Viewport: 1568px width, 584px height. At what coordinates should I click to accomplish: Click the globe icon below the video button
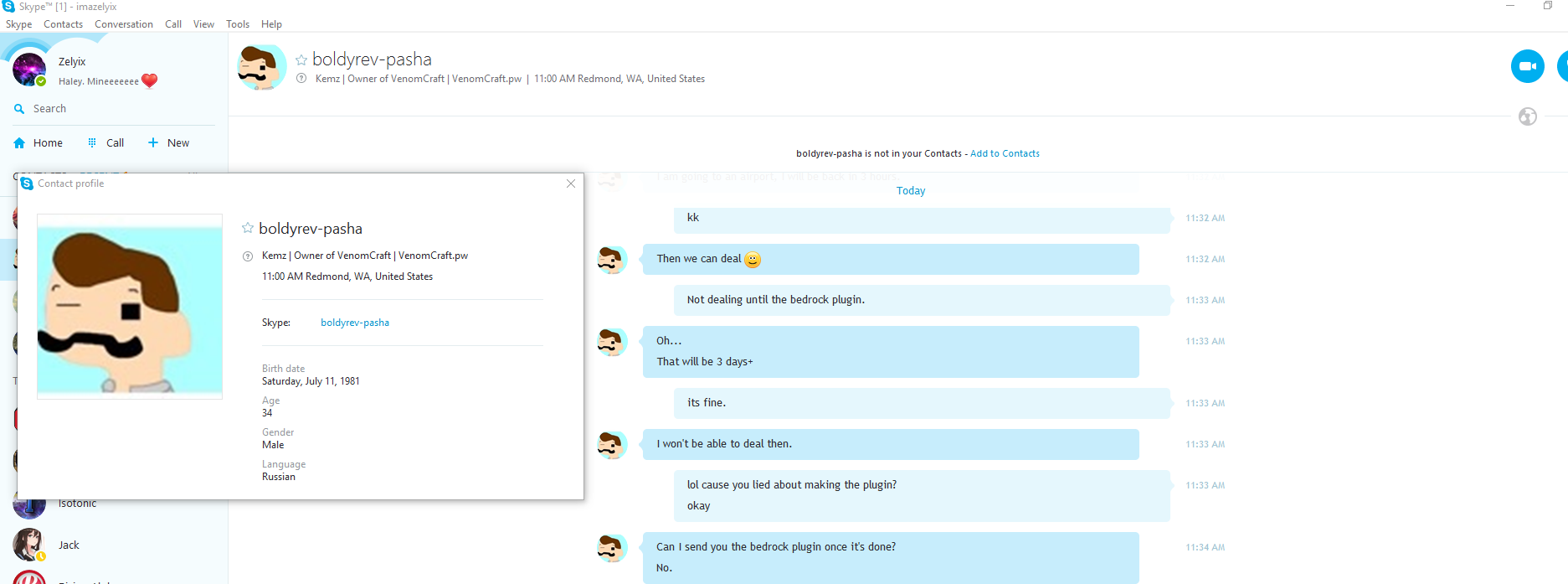[x=1528, y=116]
